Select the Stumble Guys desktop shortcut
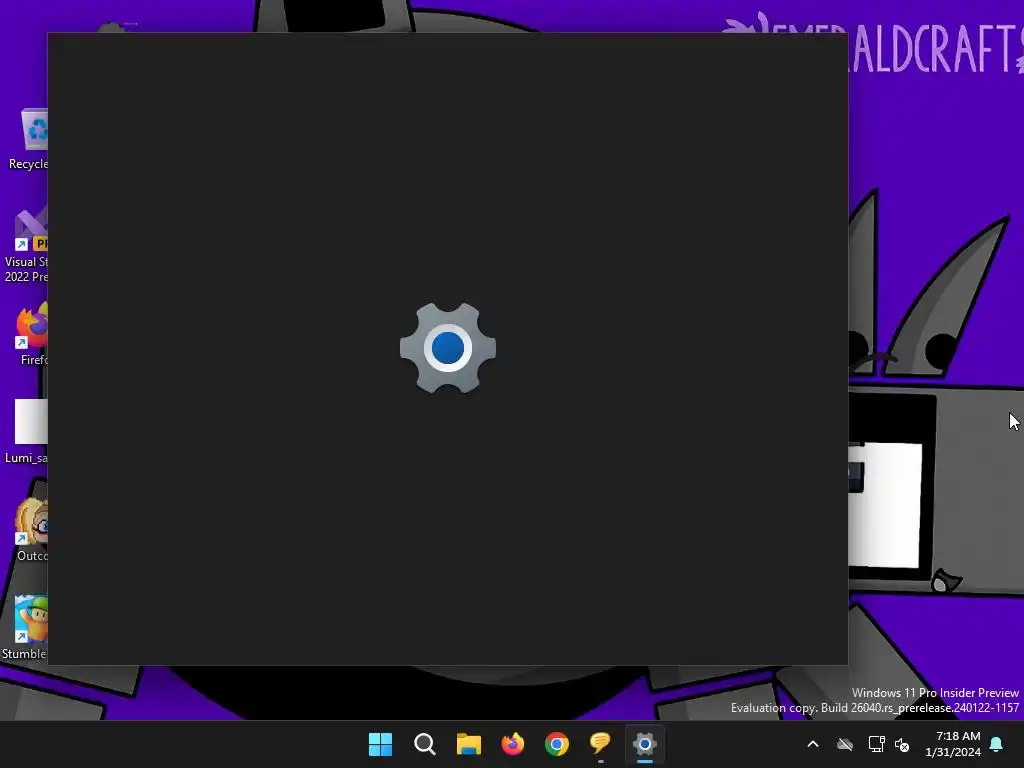Image resolution: width=1024 pixels, height=768 pixels. (25, 628)
